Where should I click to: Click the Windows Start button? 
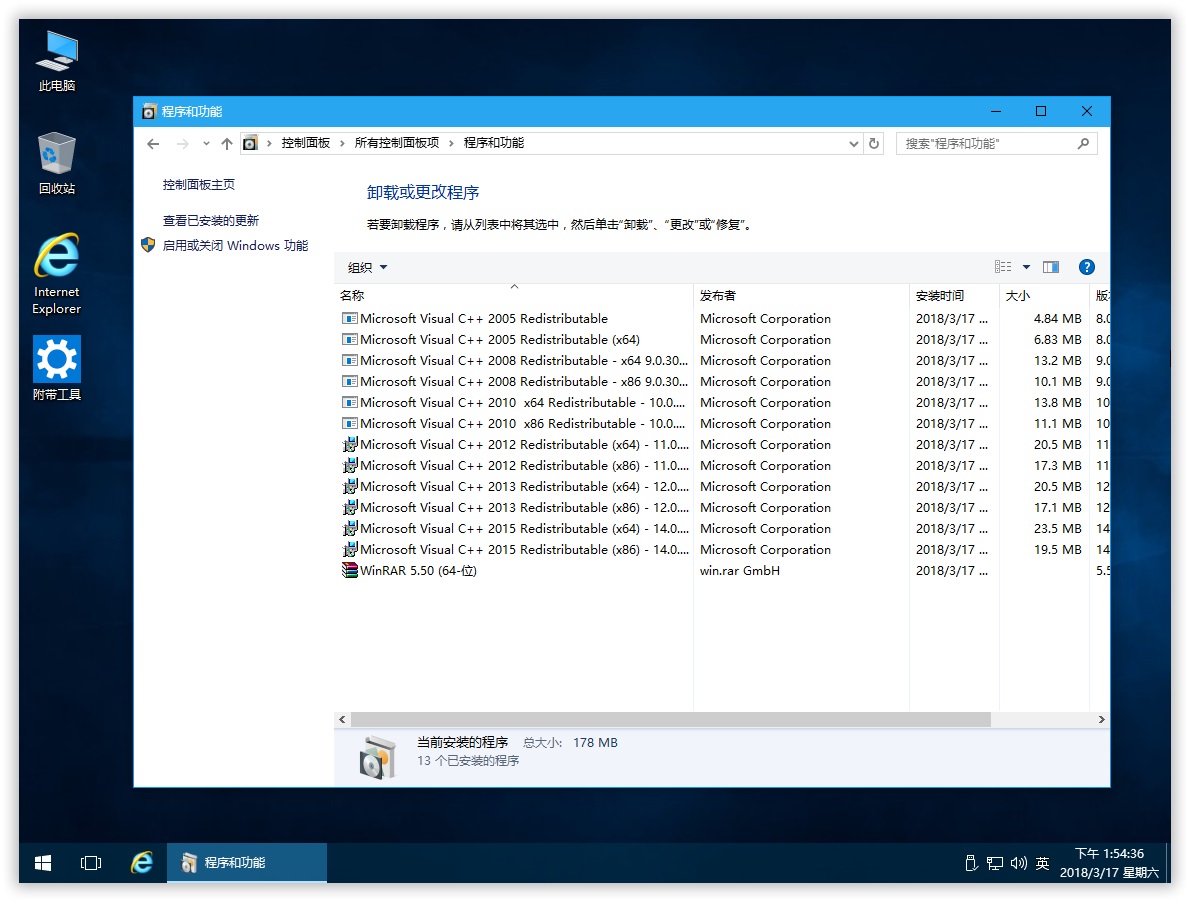click(x=43, y=863)
